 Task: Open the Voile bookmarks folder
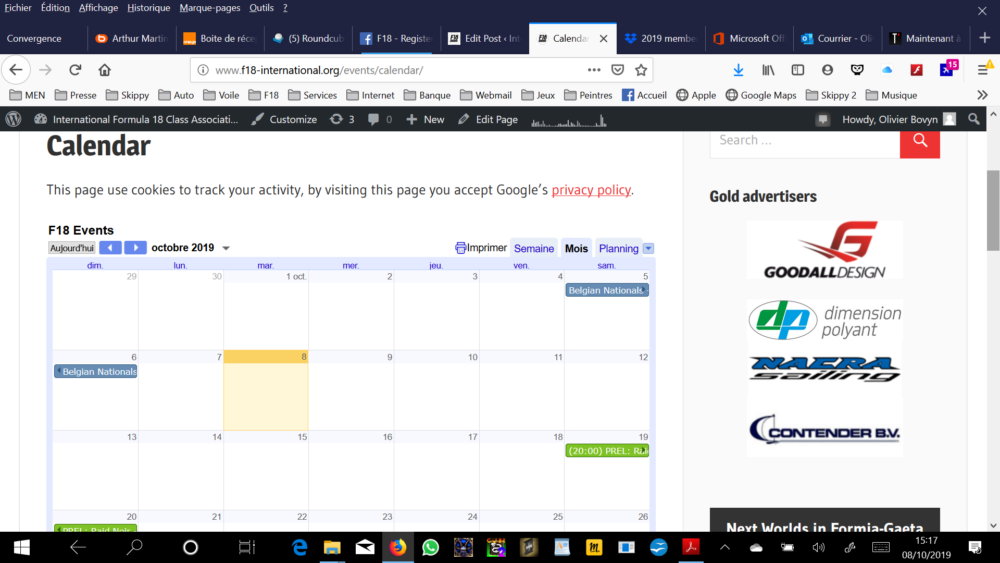[x=221, y=95]
